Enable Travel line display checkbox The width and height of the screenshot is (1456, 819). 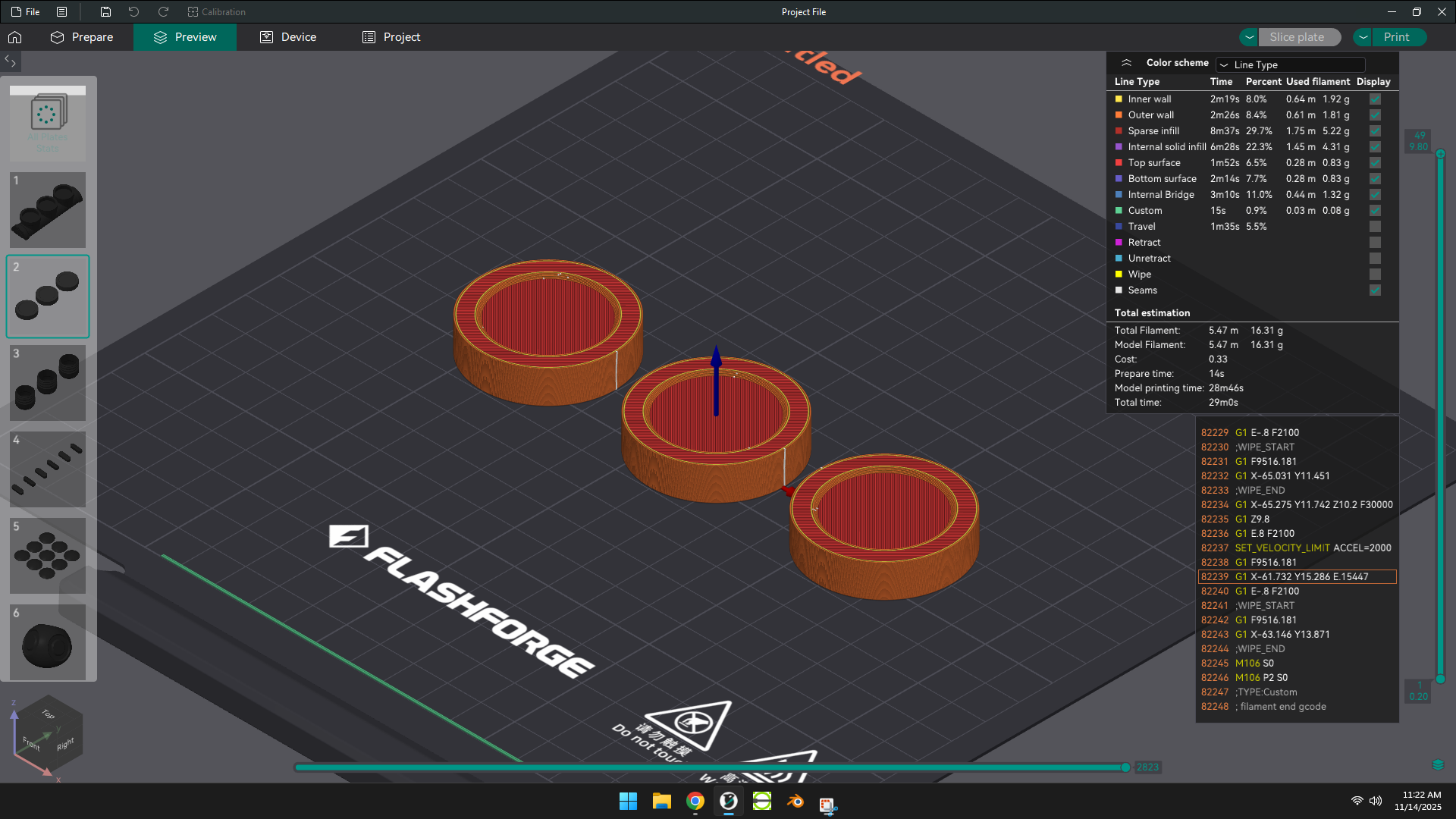[x=1375, y=227]
